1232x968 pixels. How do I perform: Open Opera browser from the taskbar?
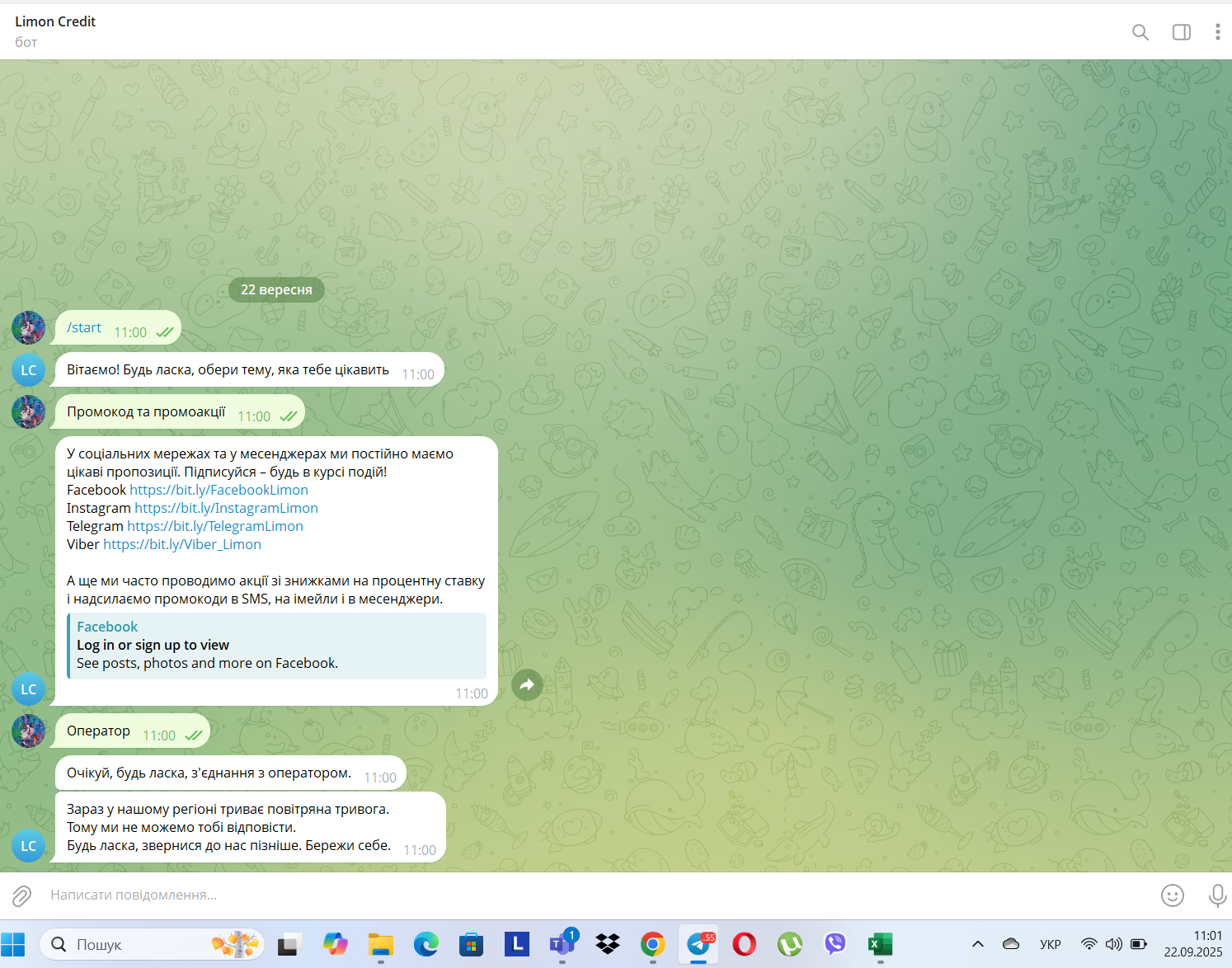[744, 945]
